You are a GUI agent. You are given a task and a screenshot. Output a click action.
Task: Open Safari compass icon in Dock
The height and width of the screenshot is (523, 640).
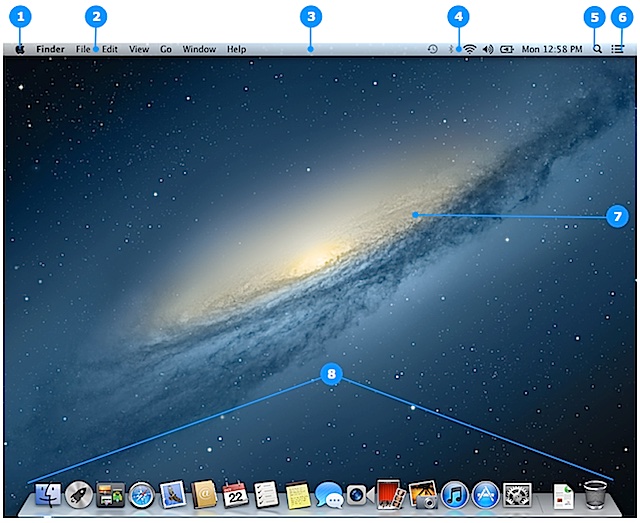pos(142,495)
